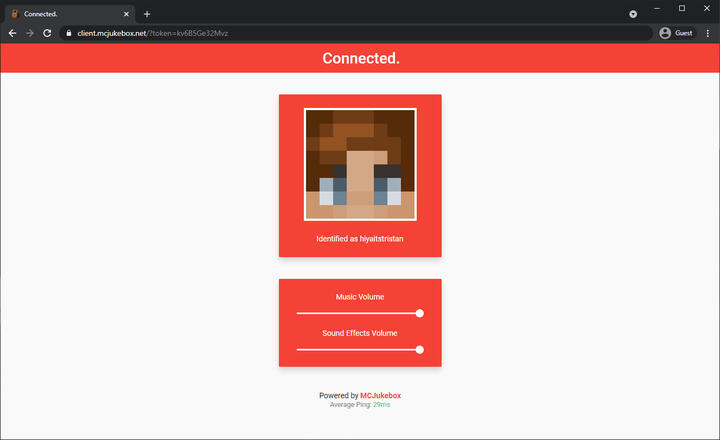
Task: Click the Music Volume slider handle
Action: pos(420,313)
